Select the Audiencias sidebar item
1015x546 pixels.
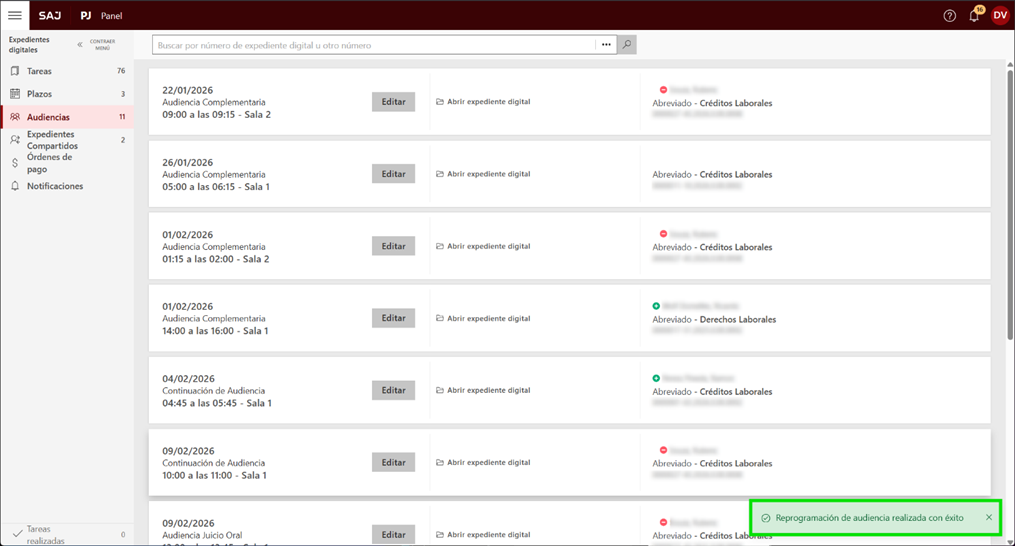tap(48, 117)
